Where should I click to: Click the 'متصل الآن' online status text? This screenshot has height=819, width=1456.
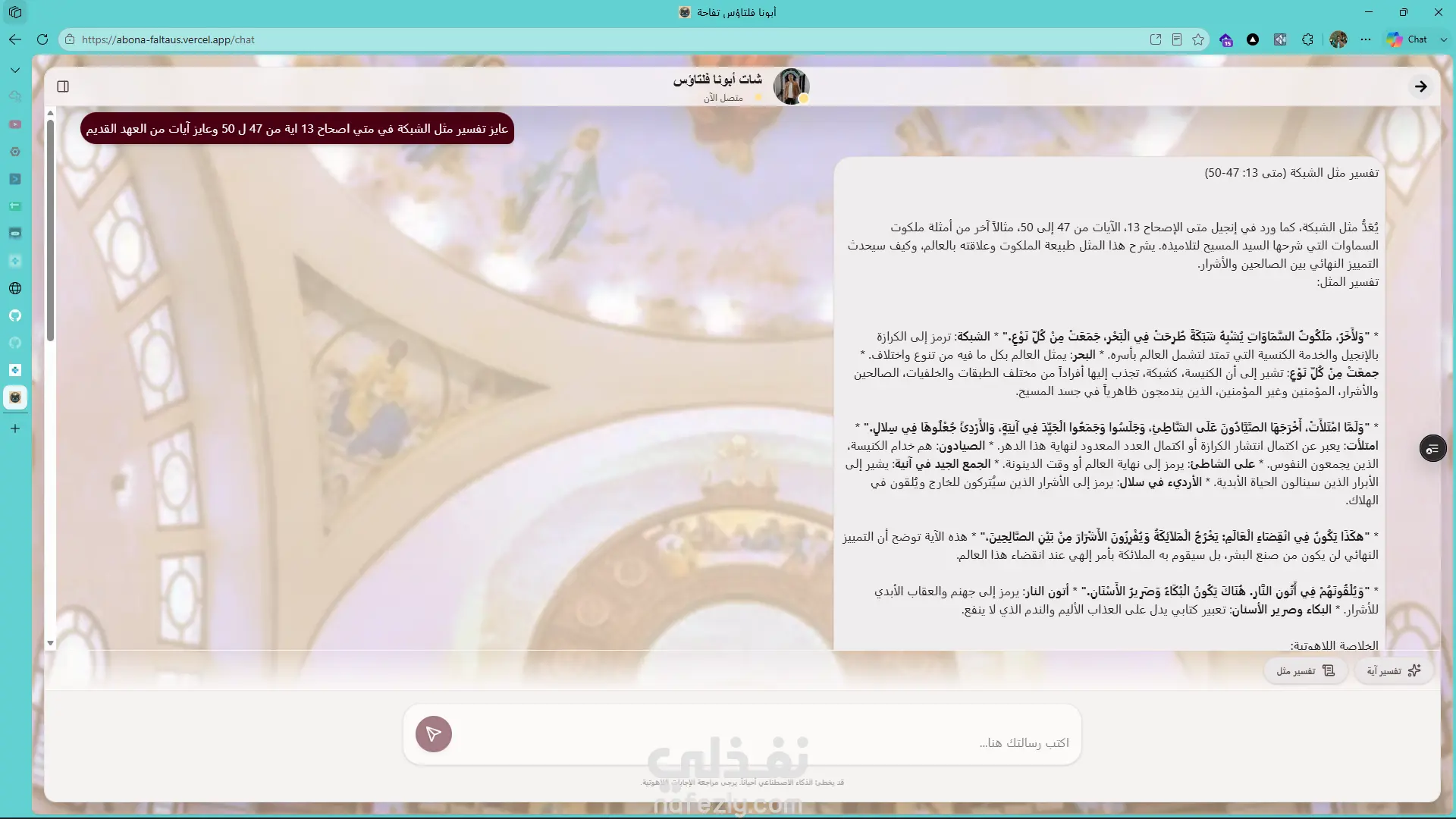click(723, 98)
